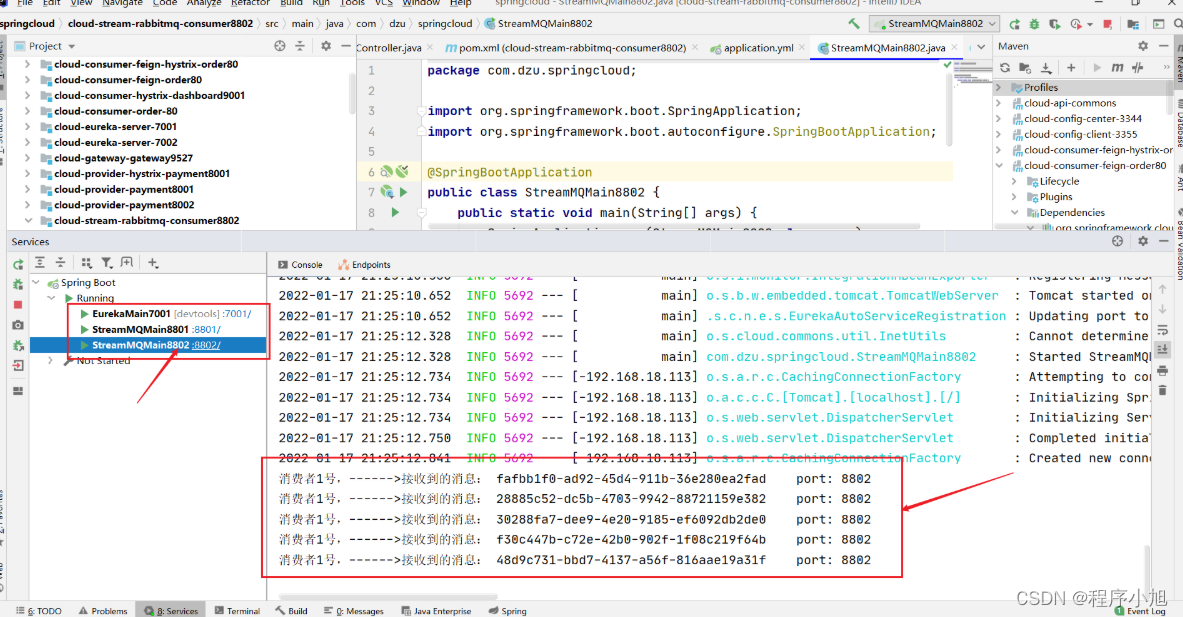Select cloud-eureka-server-7001 module
The height and width of the screenshot is (617, 1183).
coord(115,127)
